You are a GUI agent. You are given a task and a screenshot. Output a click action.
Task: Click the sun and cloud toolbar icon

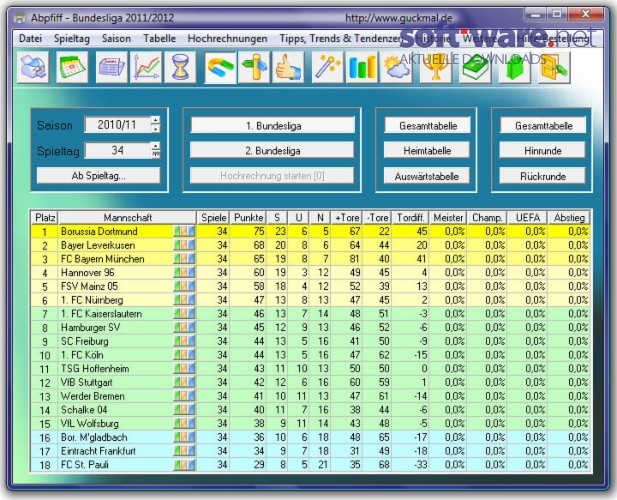(396, 67)
